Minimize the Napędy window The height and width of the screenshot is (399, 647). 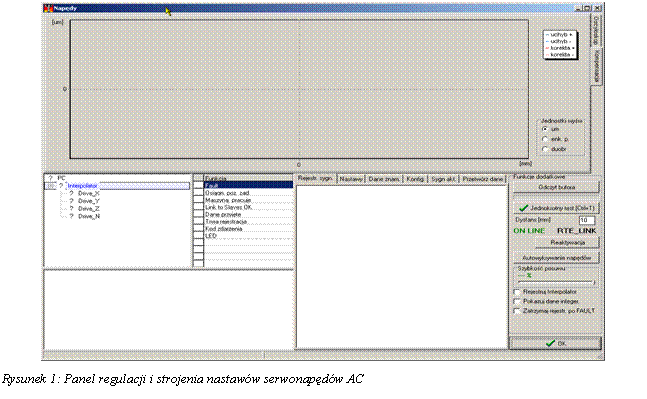tap(578, 8)
